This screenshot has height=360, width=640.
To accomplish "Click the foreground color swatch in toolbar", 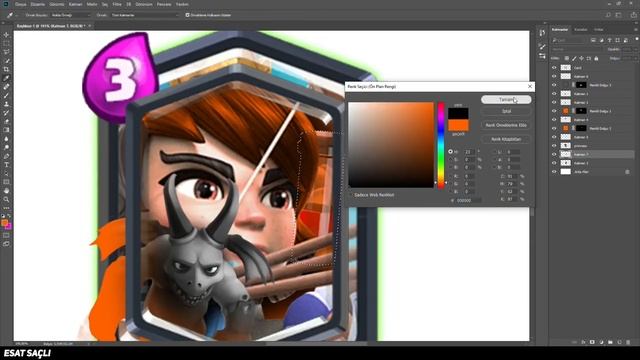I will click(x=4, y=222).
